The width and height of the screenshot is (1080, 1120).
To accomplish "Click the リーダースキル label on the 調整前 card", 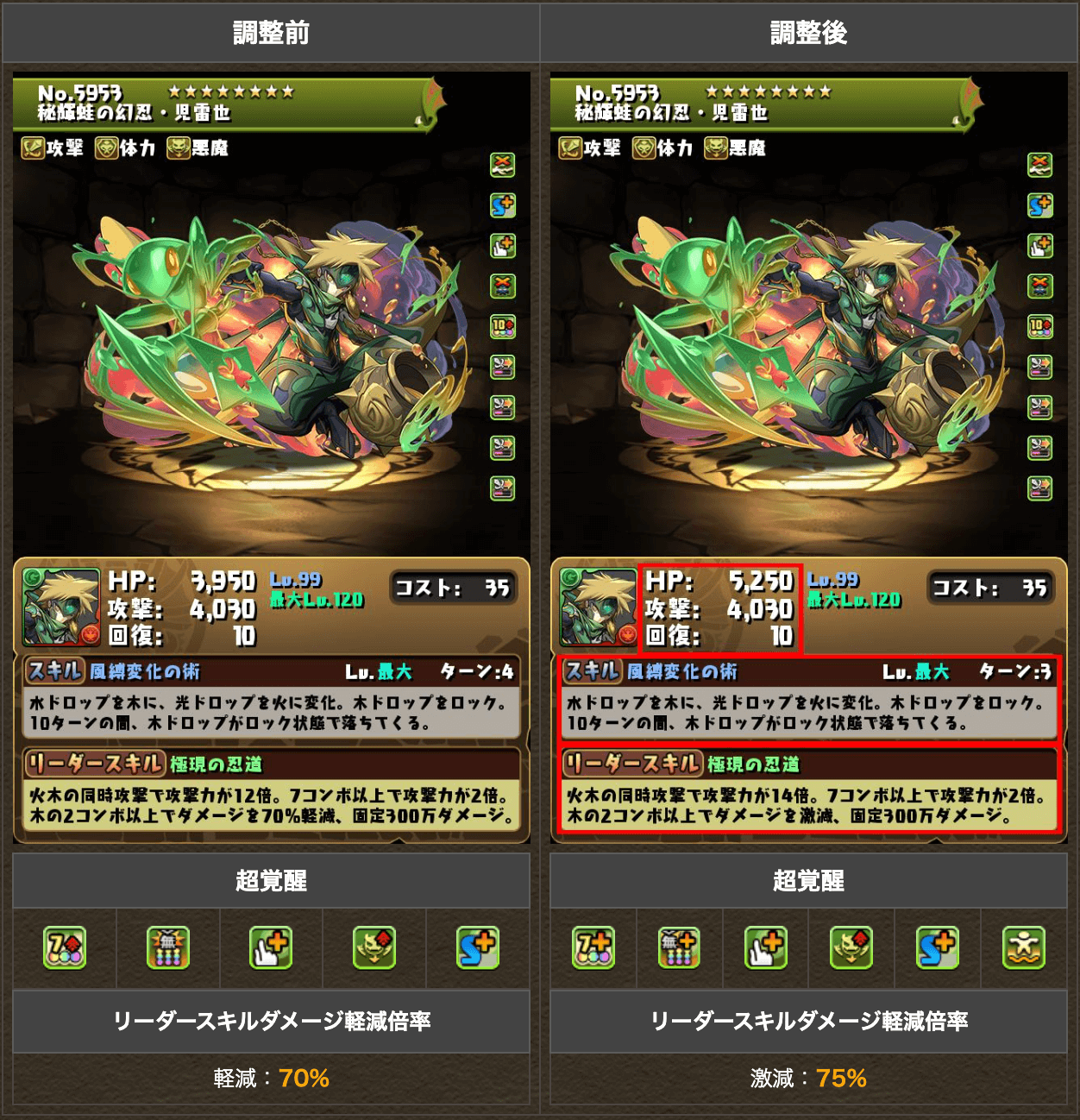I will [94, 764].
